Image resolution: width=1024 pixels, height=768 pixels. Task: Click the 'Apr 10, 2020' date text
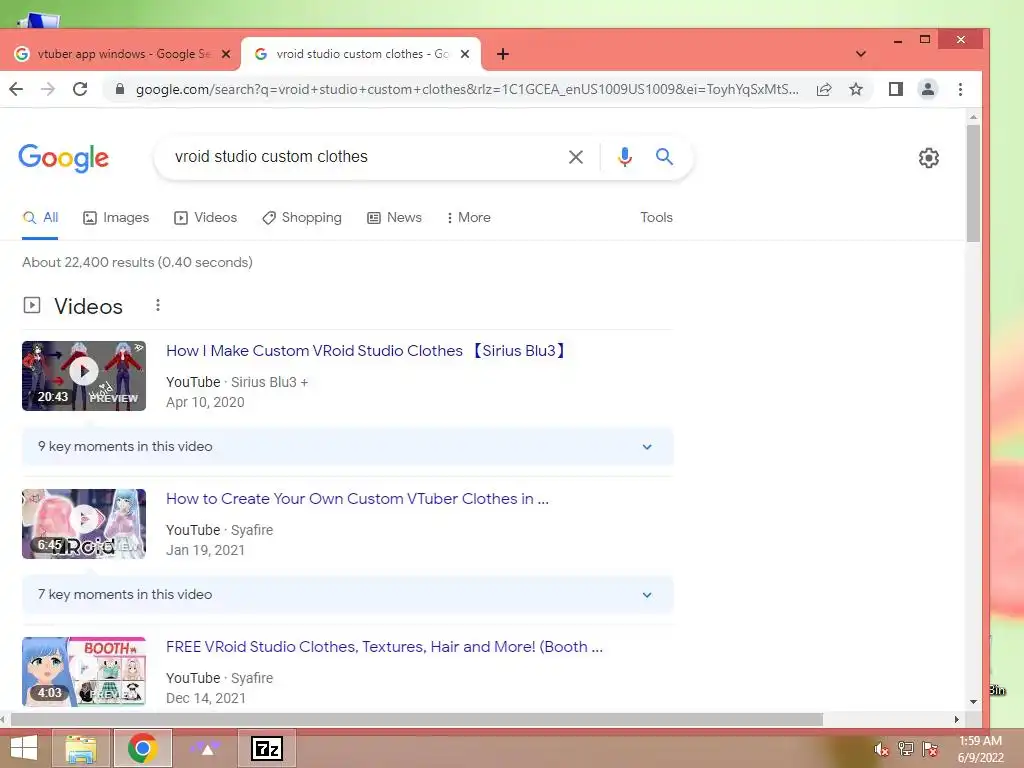205,402
